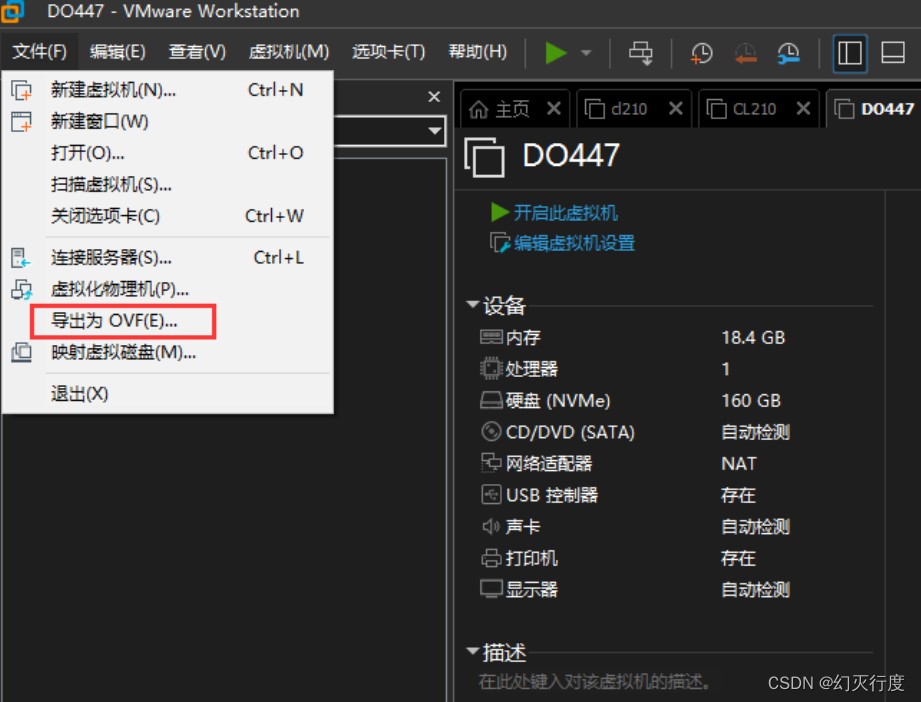
Task: Close the CL210 tab
Action: [804, 109]
